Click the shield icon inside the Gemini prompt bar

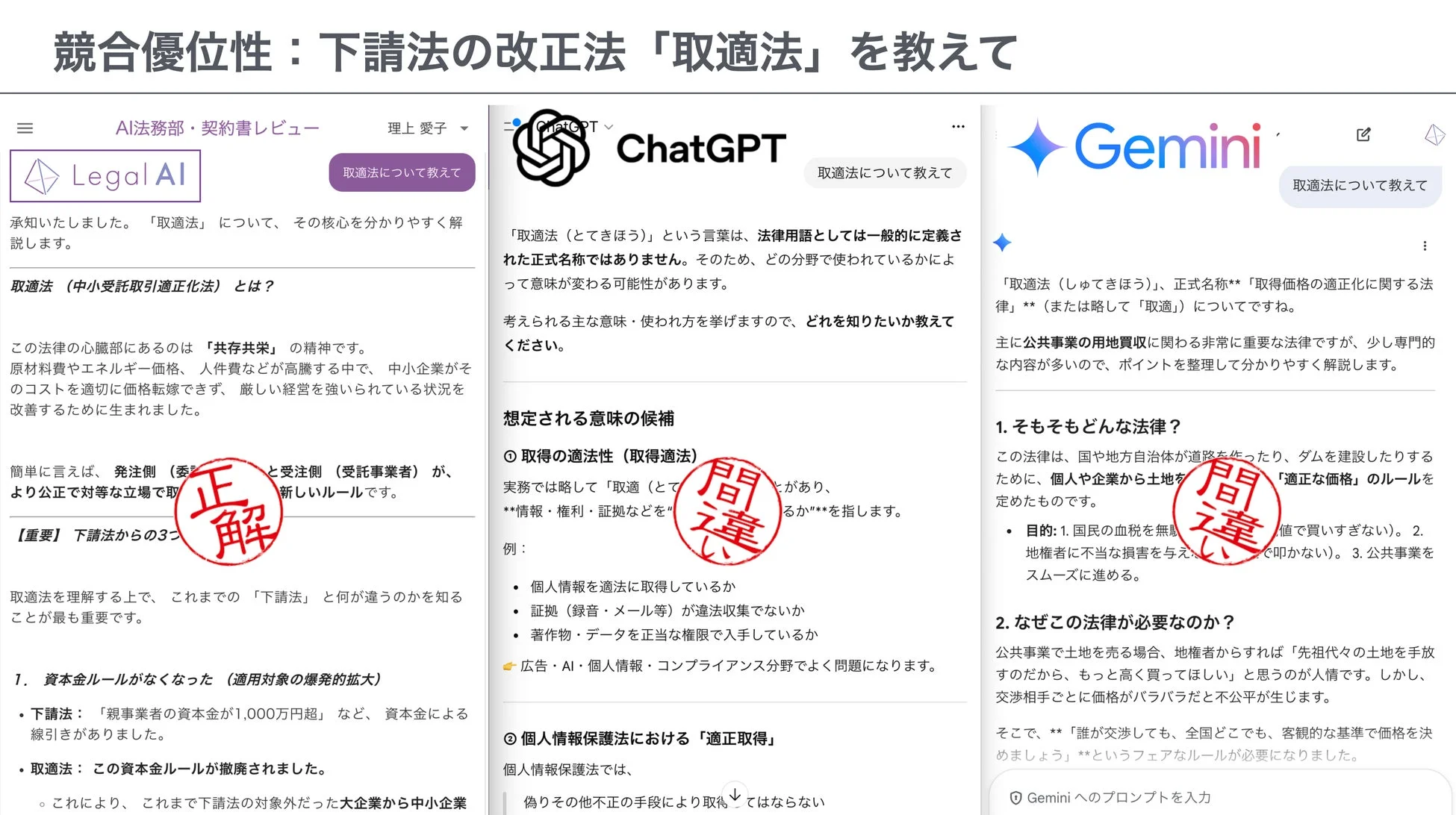click(1016, 797)
